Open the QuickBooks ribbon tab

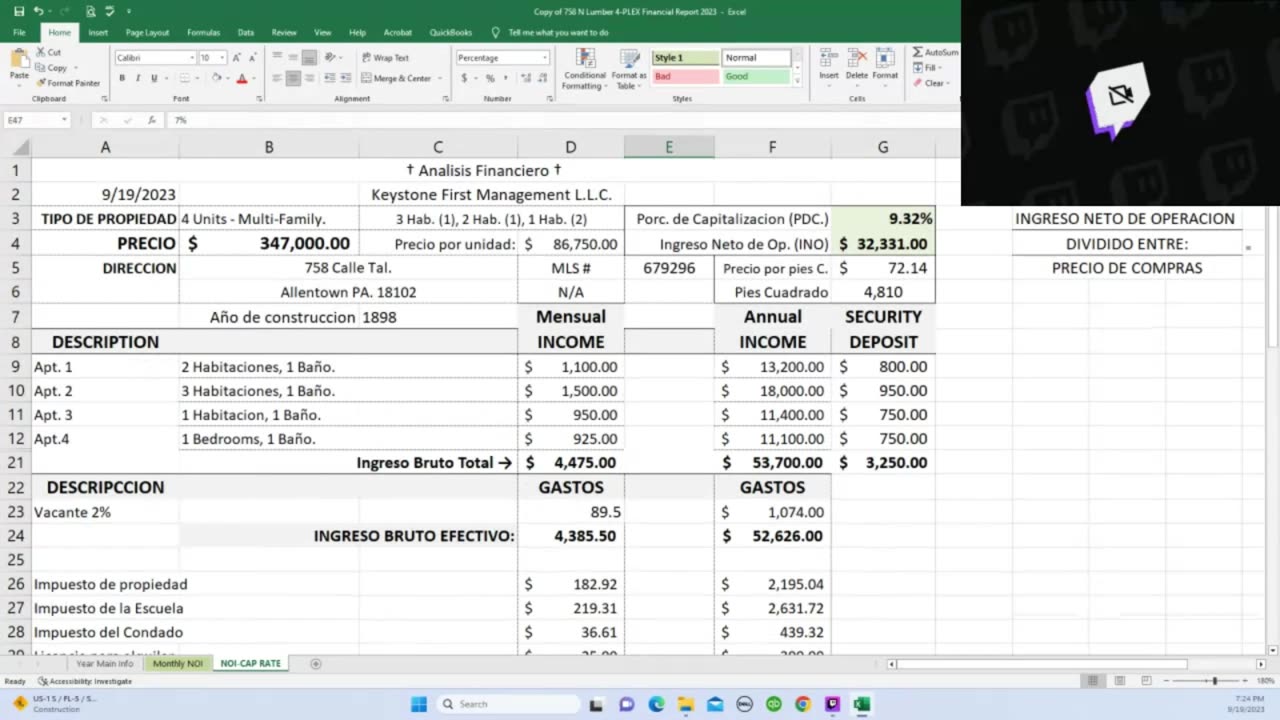click(x=451, y=32)
